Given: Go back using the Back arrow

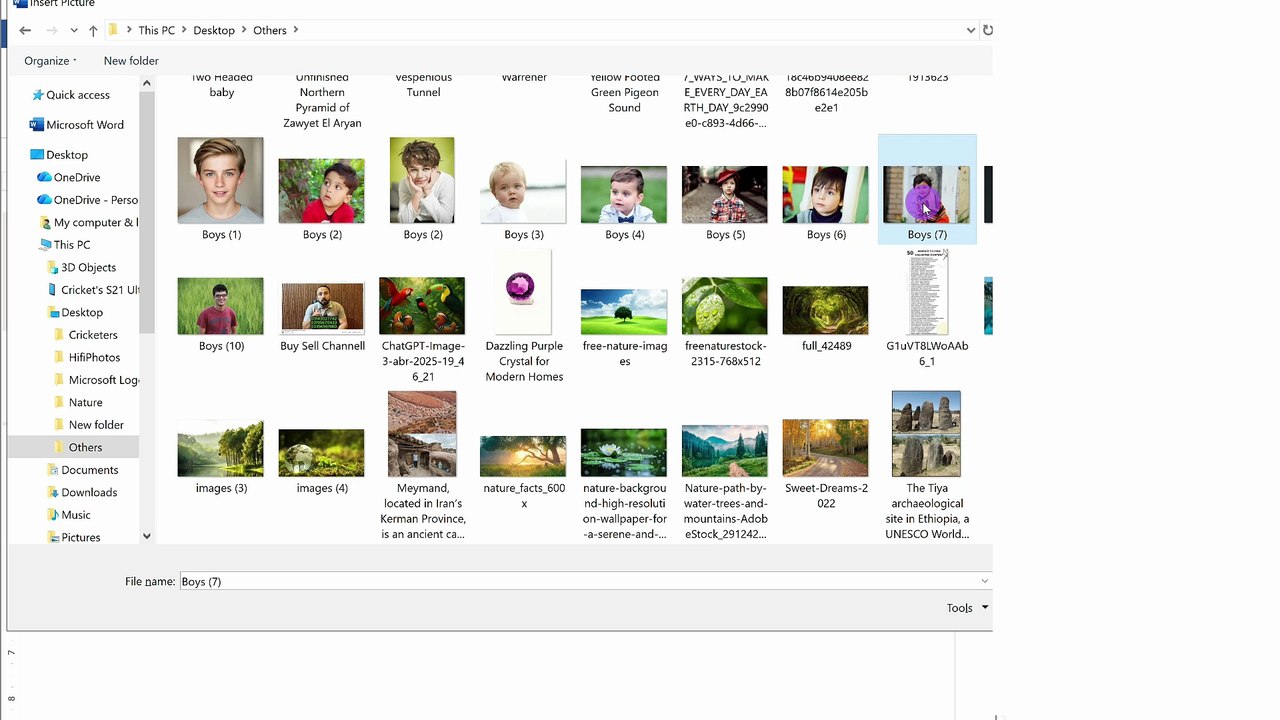Looking at the screenshot, I should click(25, 31).
